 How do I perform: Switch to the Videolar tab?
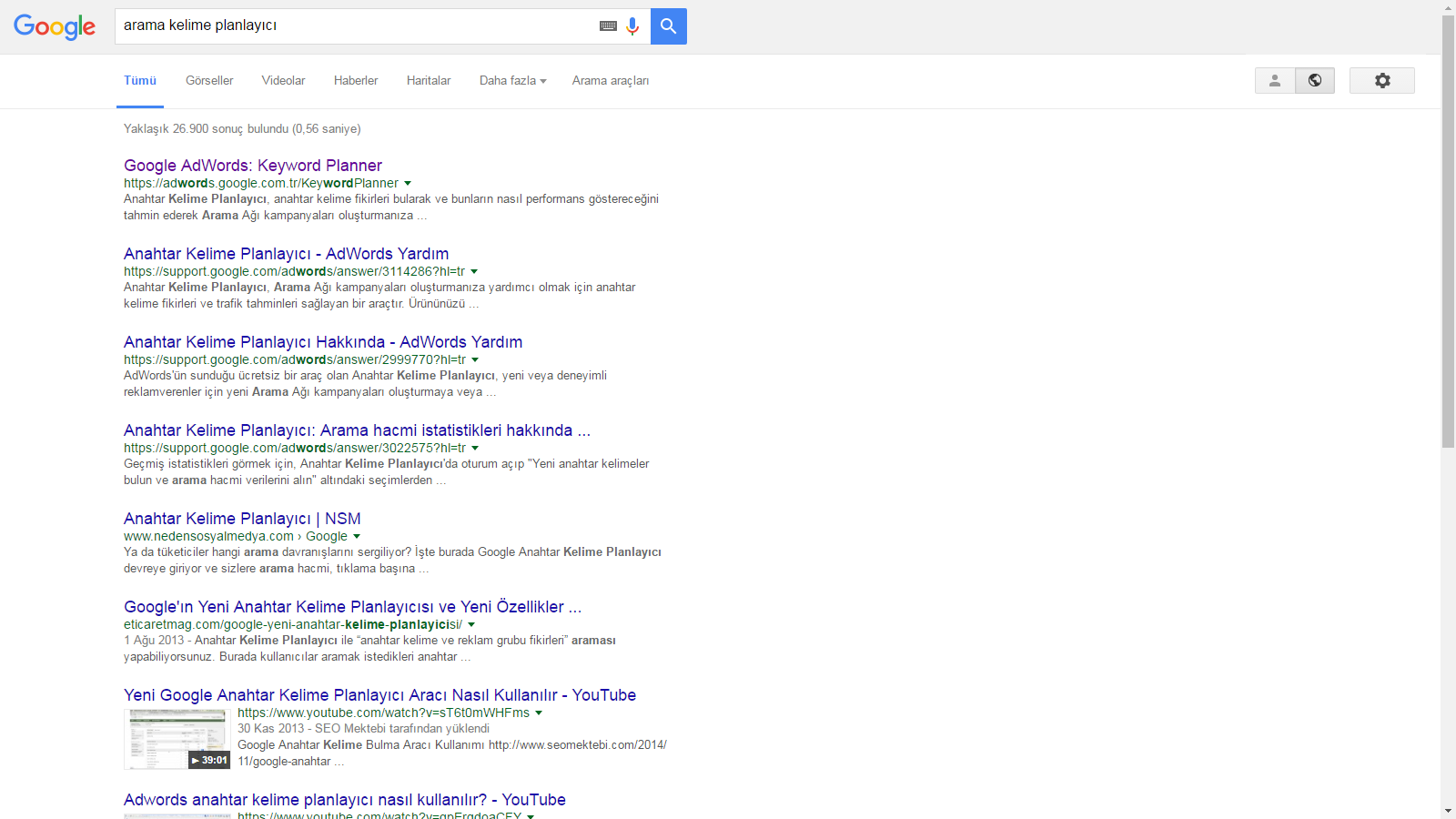283,80
